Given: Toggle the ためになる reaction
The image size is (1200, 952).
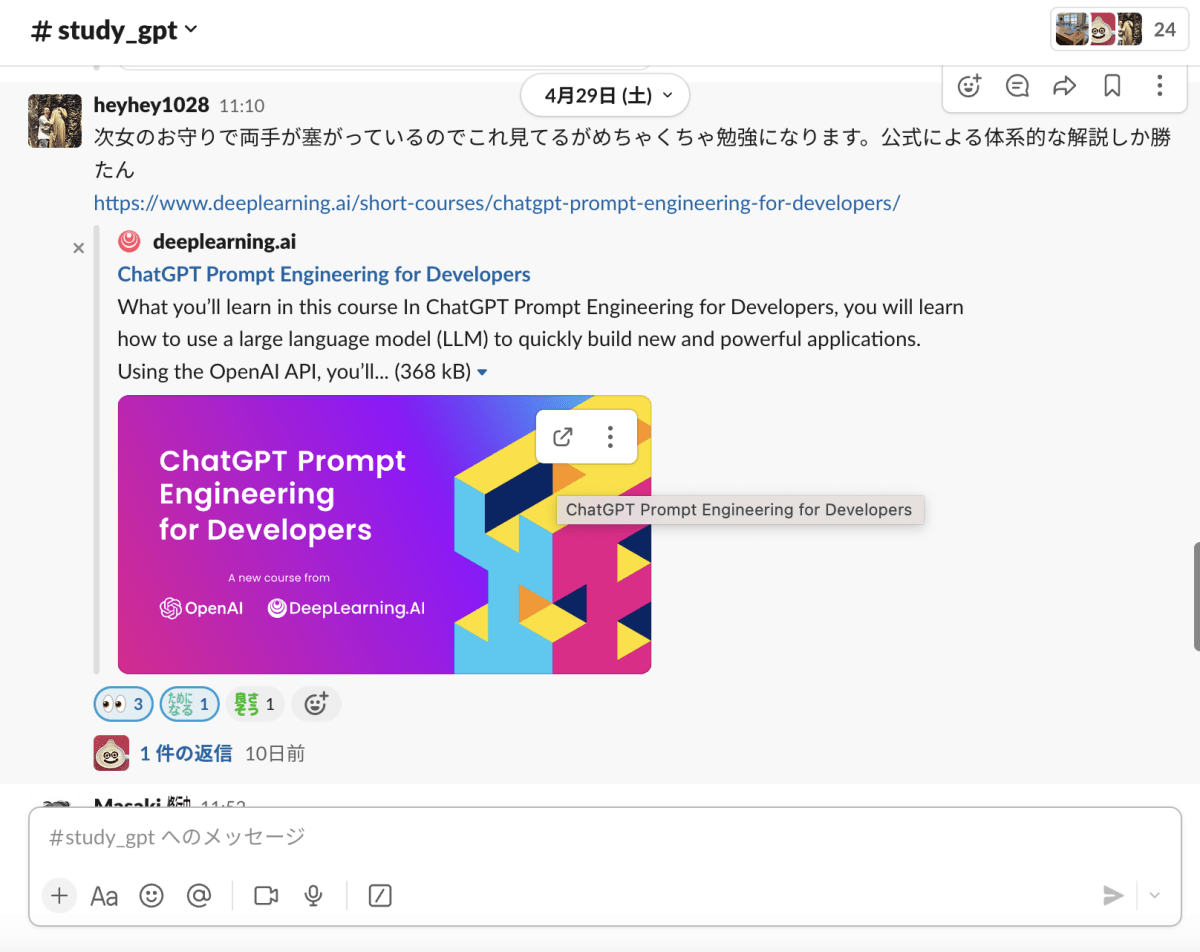Looking at the screenshot, I should 190,704.
